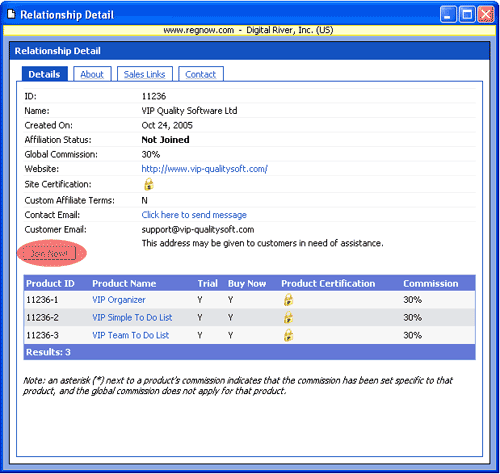Open the Sales Links tab
Screen dimensions: 500x474
pyautogui.click(x=145, y=74)
